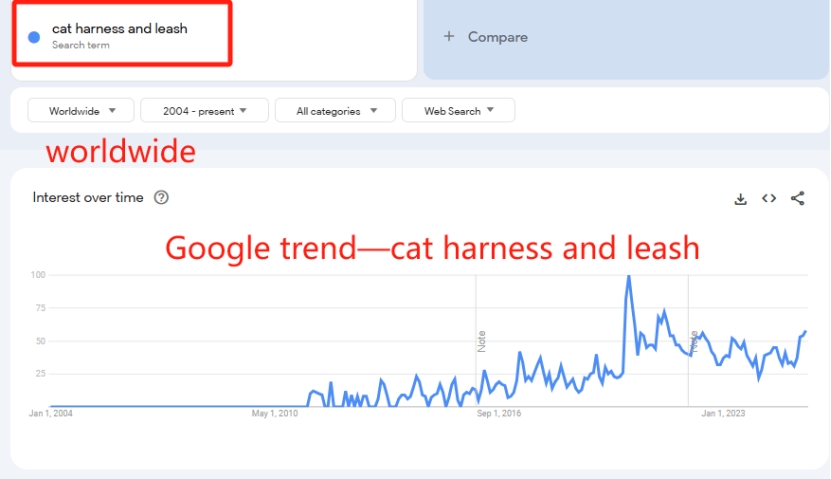Click the Note marker near Sep 2016
This screenshot has width=831, height=479.
coord(481,342)
